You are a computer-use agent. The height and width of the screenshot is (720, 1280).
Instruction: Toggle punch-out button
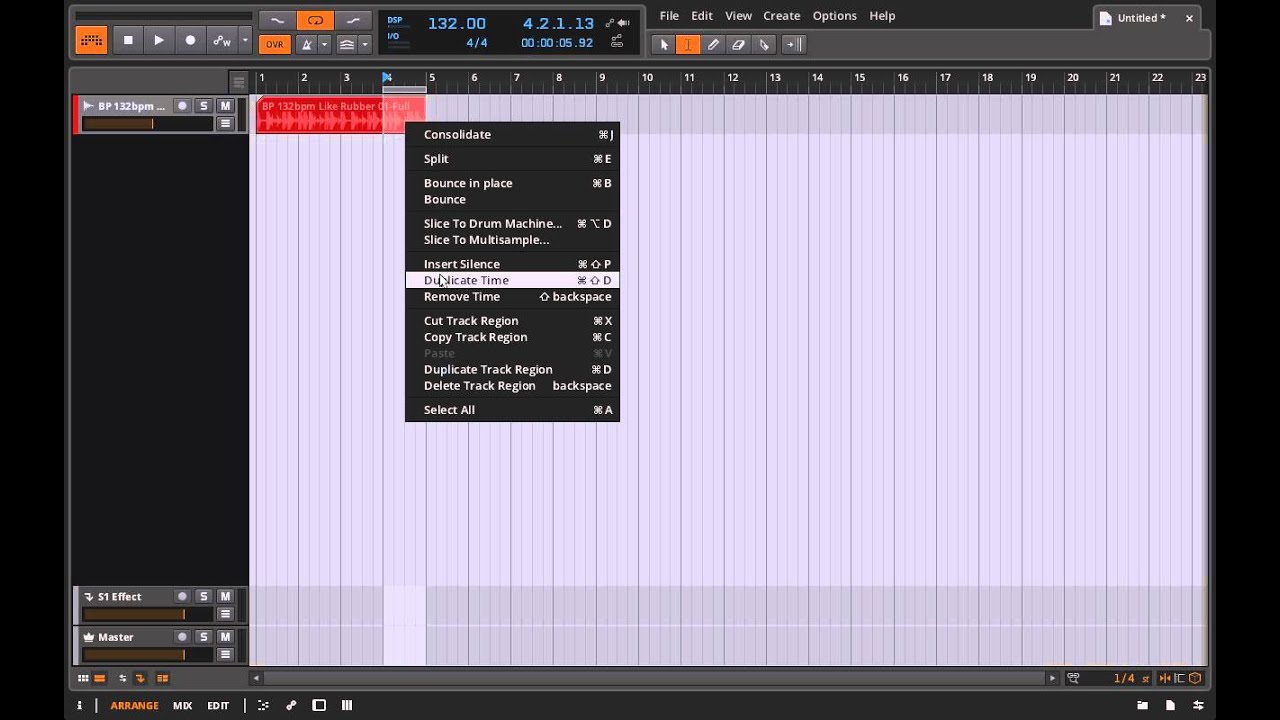pos(353,20)
